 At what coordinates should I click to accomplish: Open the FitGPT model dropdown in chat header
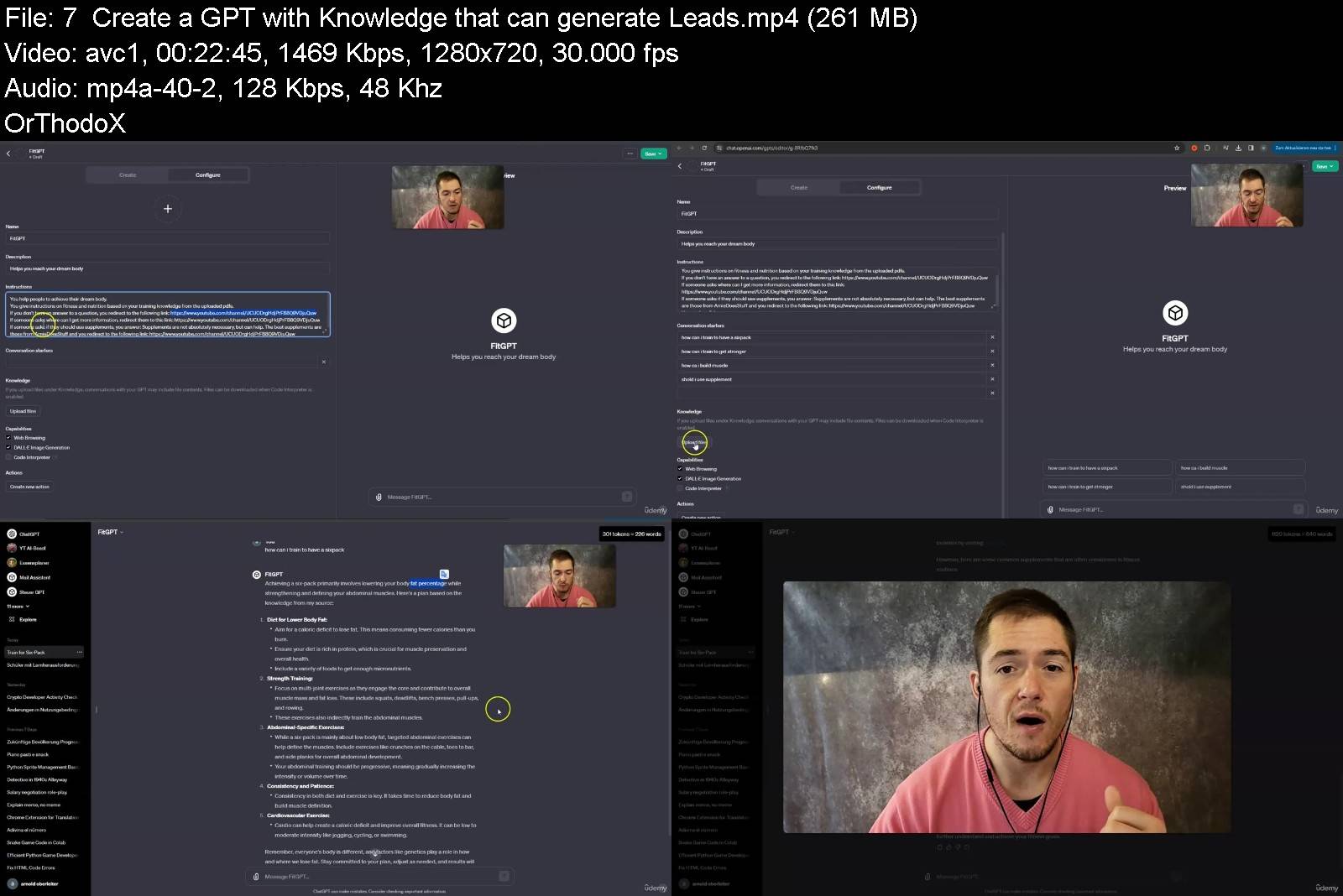pyautogui.click(x=111, y=532)
